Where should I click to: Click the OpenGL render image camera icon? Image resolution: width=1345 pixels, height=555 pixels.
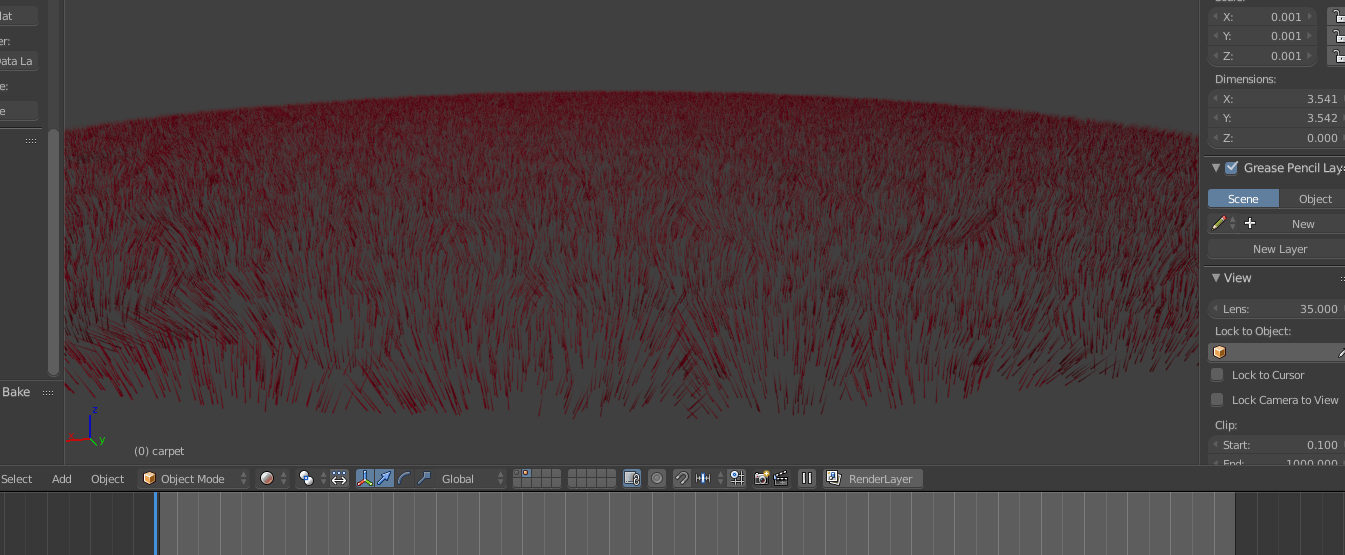(x=761, y=479)
